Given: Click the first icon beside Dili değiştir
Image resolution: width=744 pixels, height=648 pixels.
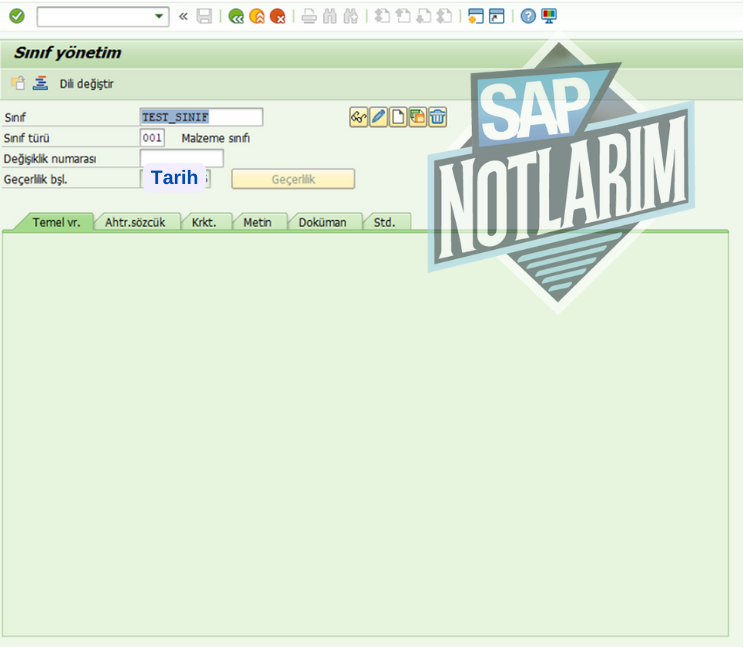Looking at the screenshot, I should (x=18, y=83).
